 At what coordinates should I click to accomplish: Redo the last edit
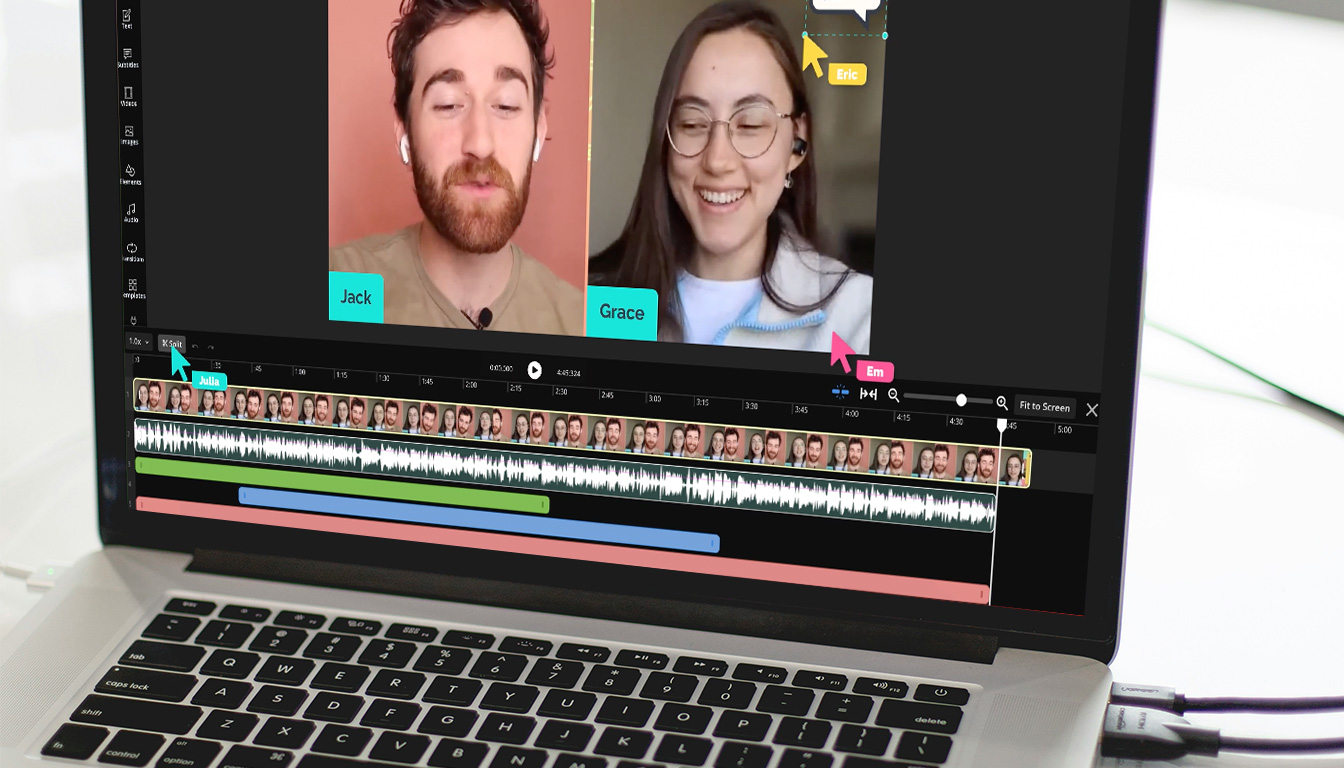(x=211, y=348)
